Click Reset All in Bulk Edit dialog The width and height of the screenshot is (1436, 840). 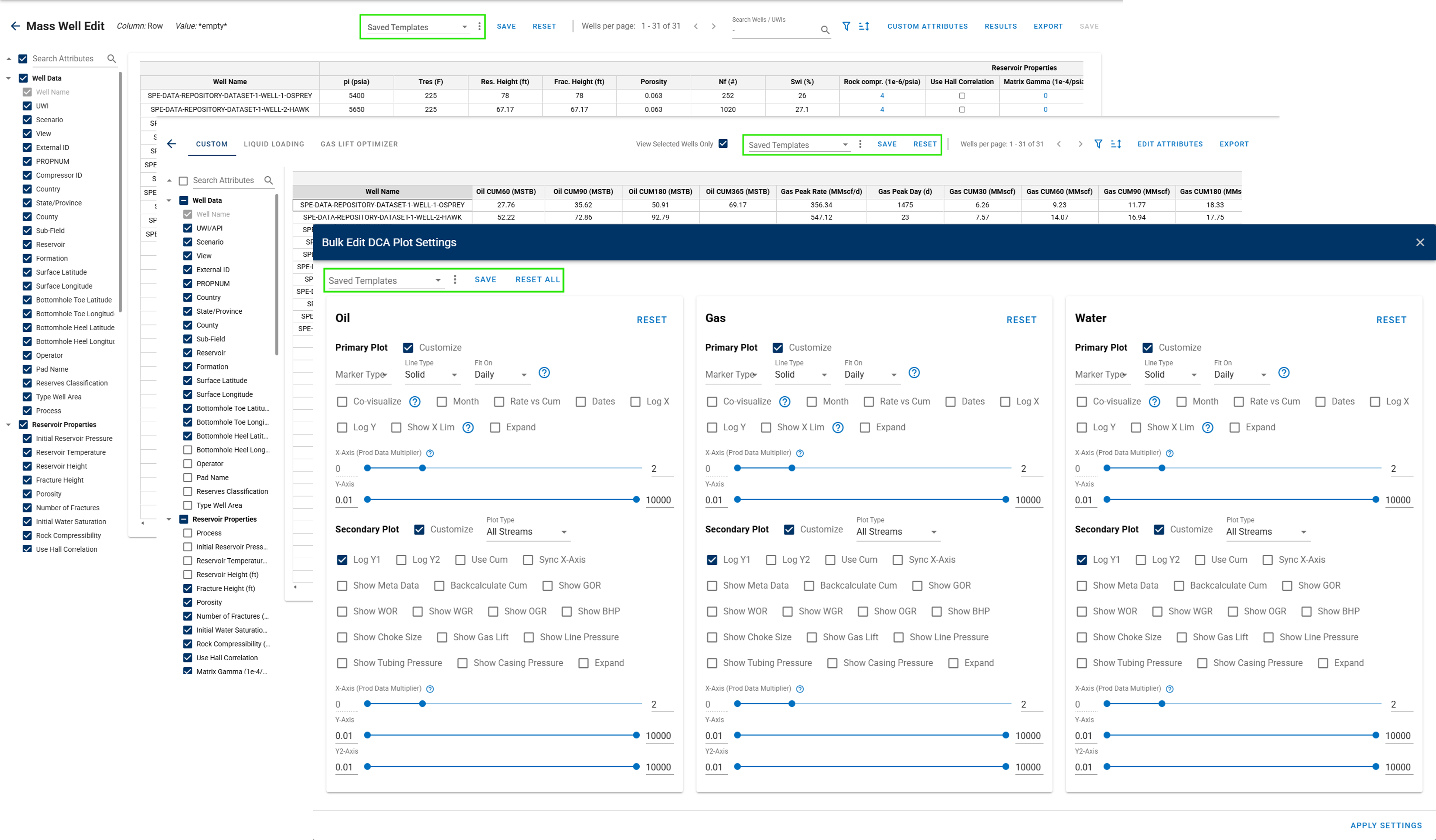click(x=537, y=280)
